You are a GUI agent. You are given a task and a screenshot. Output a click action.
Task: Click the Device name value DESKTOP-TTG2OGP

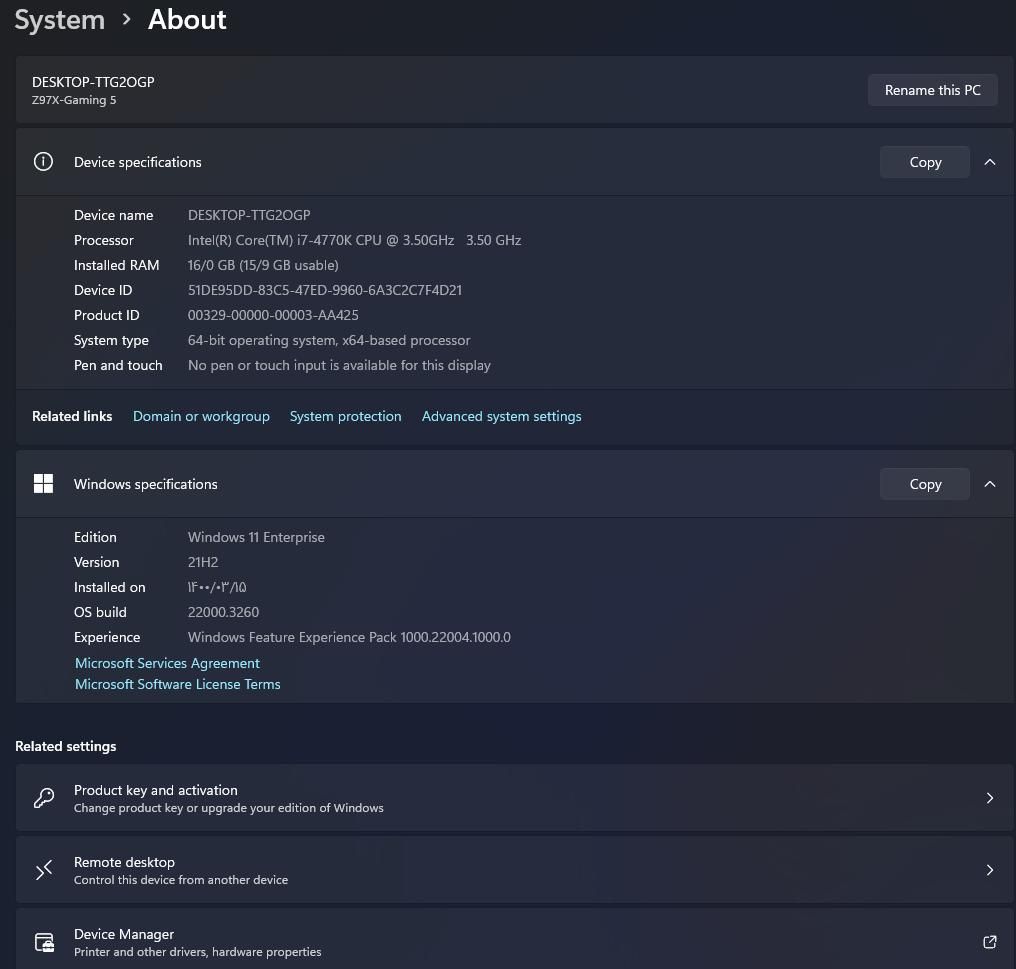click(x=249, y=215)
